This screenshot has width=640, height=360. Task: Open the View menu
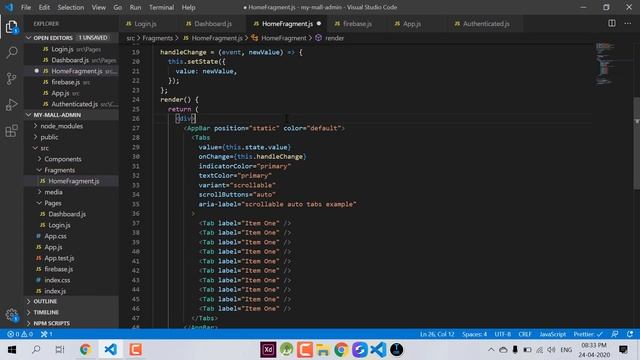98,7
